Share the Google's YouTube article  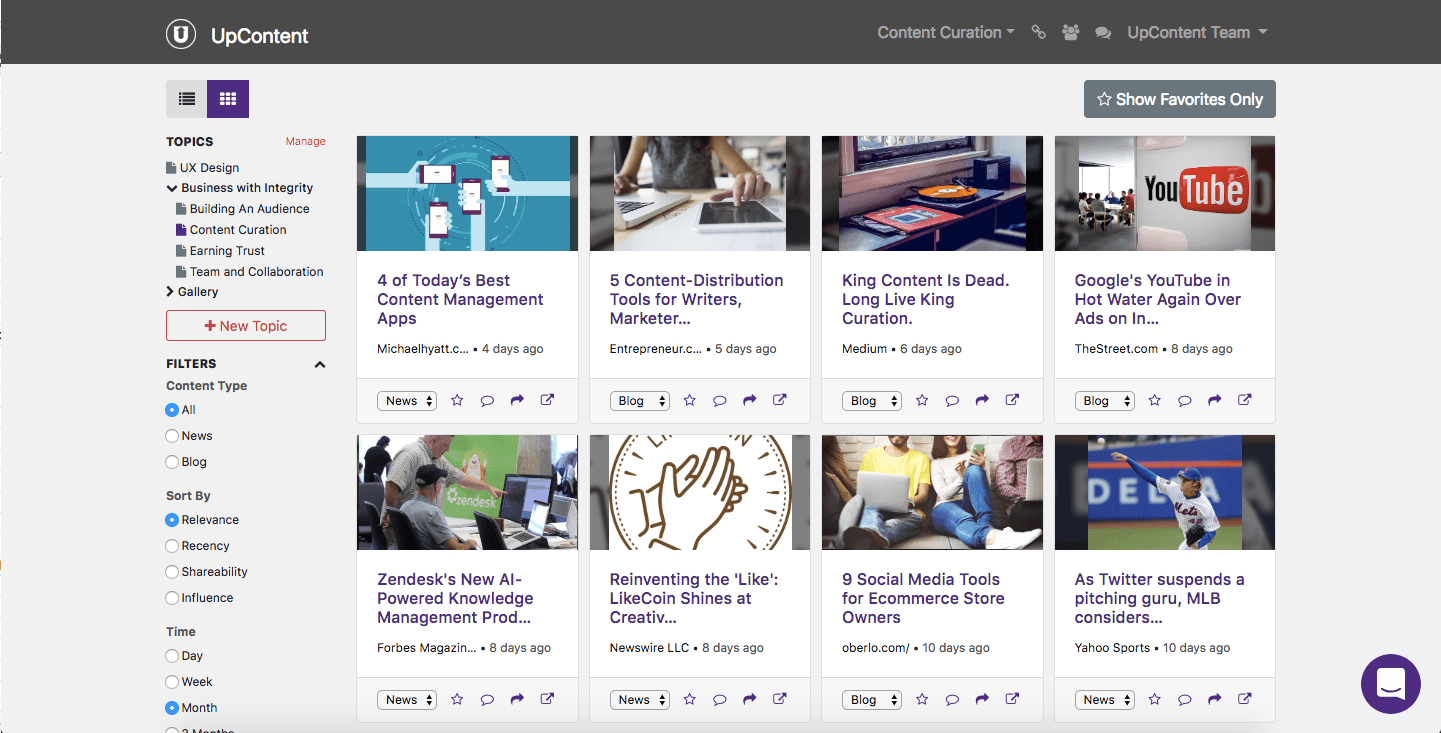[x=1214, y=400]
